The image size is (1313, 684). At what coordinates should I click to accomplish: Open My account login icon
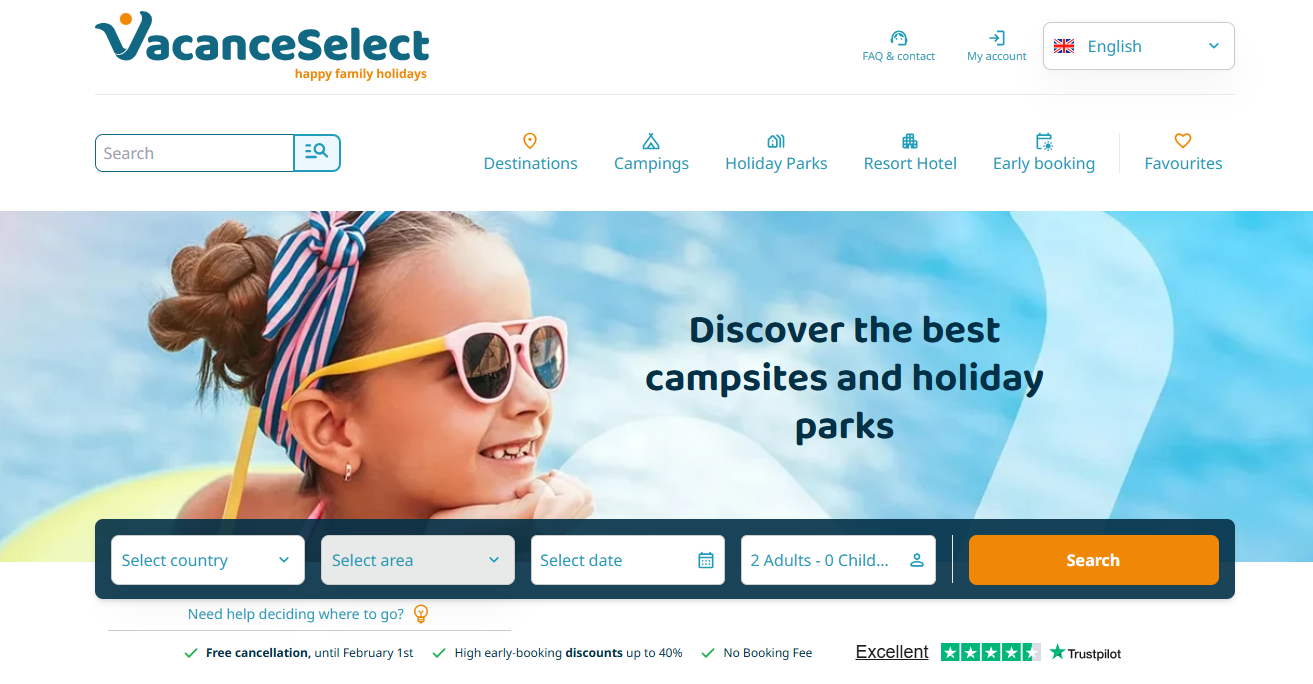click(x=996, y=38)
